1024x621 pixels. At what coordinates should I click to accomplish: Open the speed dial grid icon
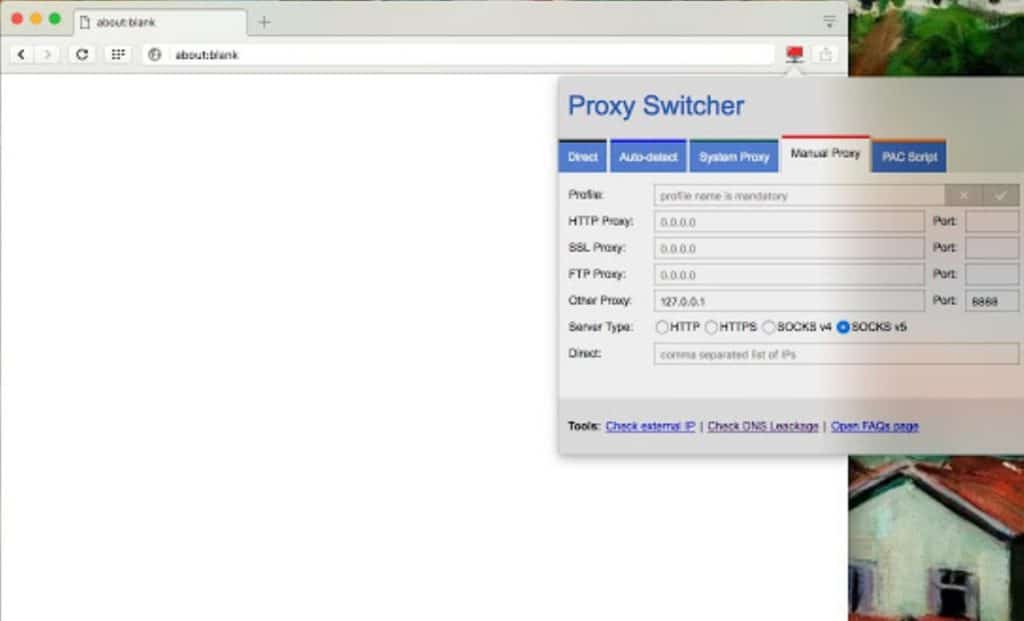click(118, 55)
